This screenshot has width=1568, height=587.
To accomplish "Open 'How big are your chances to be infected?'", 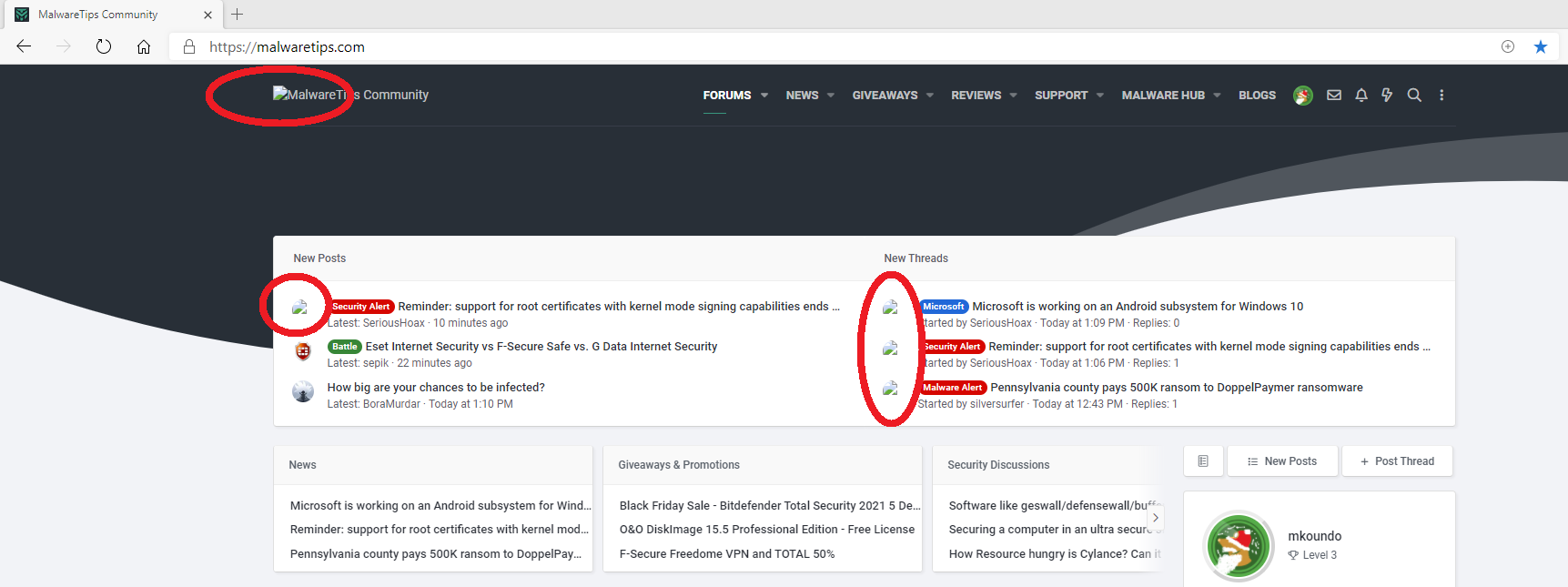I will click(436, 388).
